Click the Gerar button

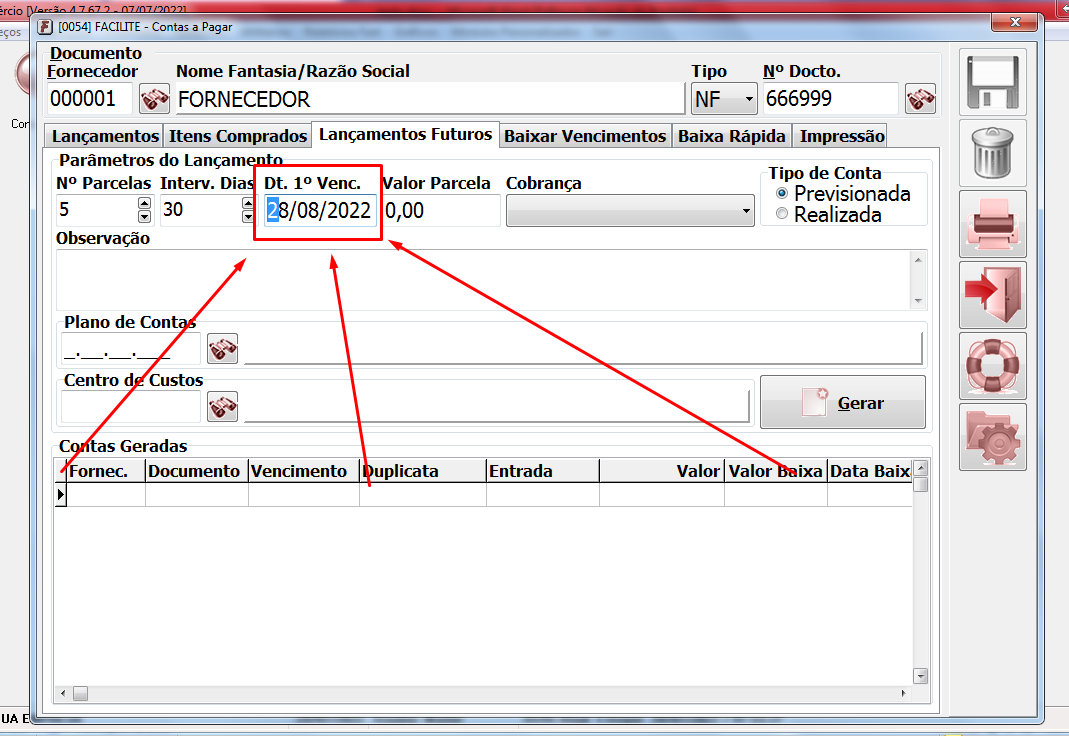tap(843, 403)
